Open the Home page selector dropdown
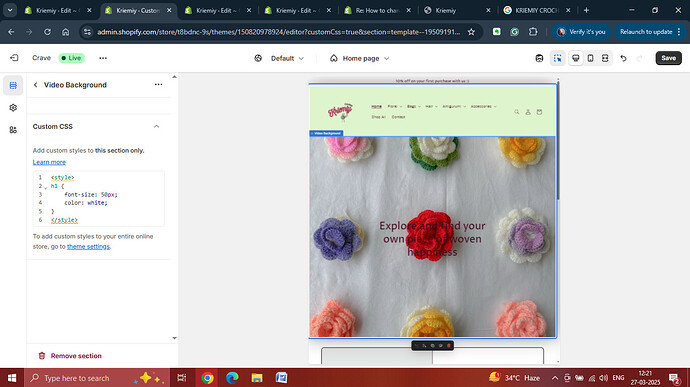The width and height of the screenshot is (690, 387). click(360, 58)
